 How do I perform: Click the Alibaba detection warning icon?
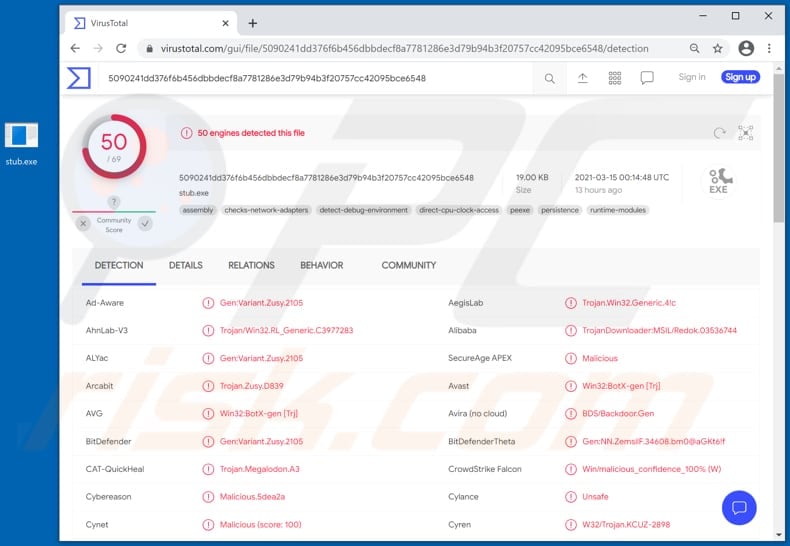(x=570, y=330)
